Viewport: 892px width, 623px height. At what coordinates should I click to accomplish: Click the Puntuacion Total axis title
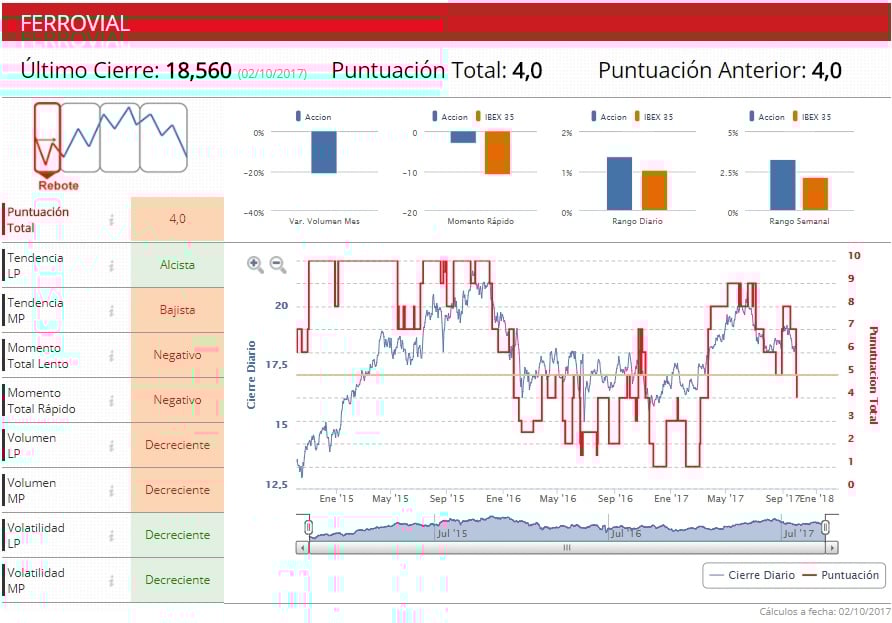(873, 375)
